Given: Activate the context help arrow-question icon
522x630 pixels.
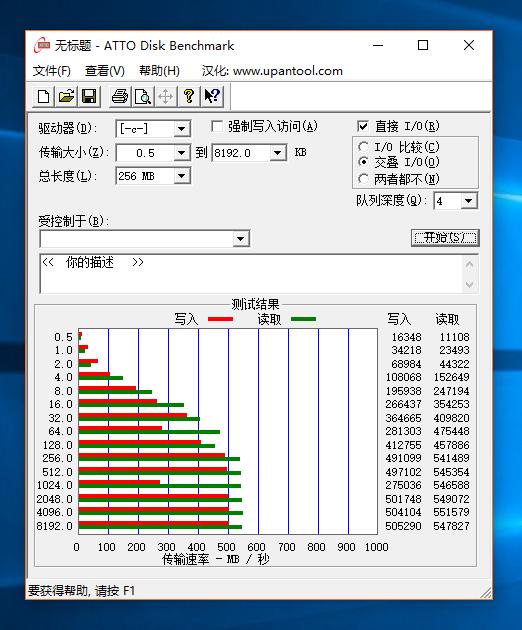Looking at the screenshot, I should (x=212, y=96).
